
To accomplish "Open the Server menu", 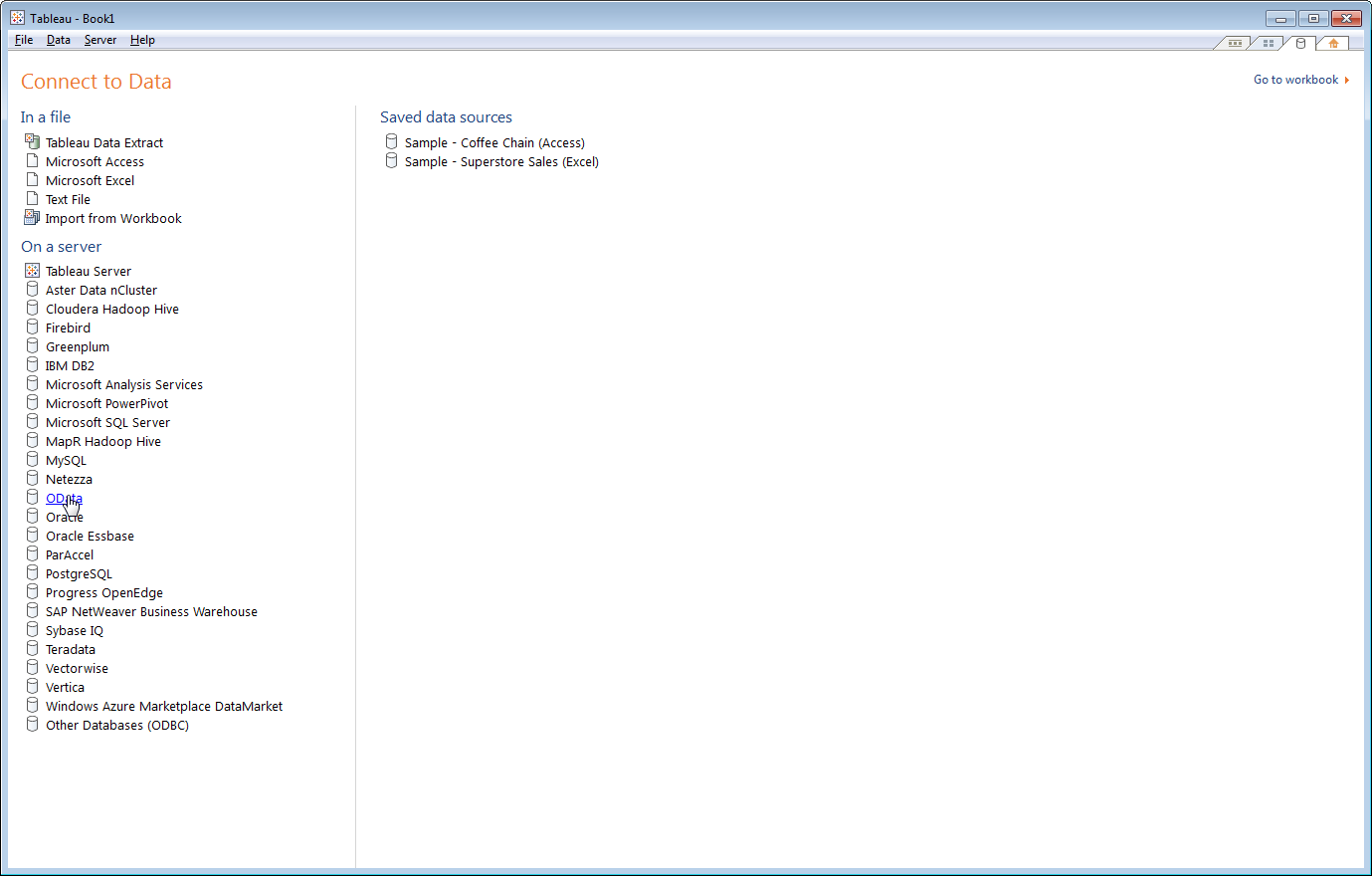I will 99,39.
